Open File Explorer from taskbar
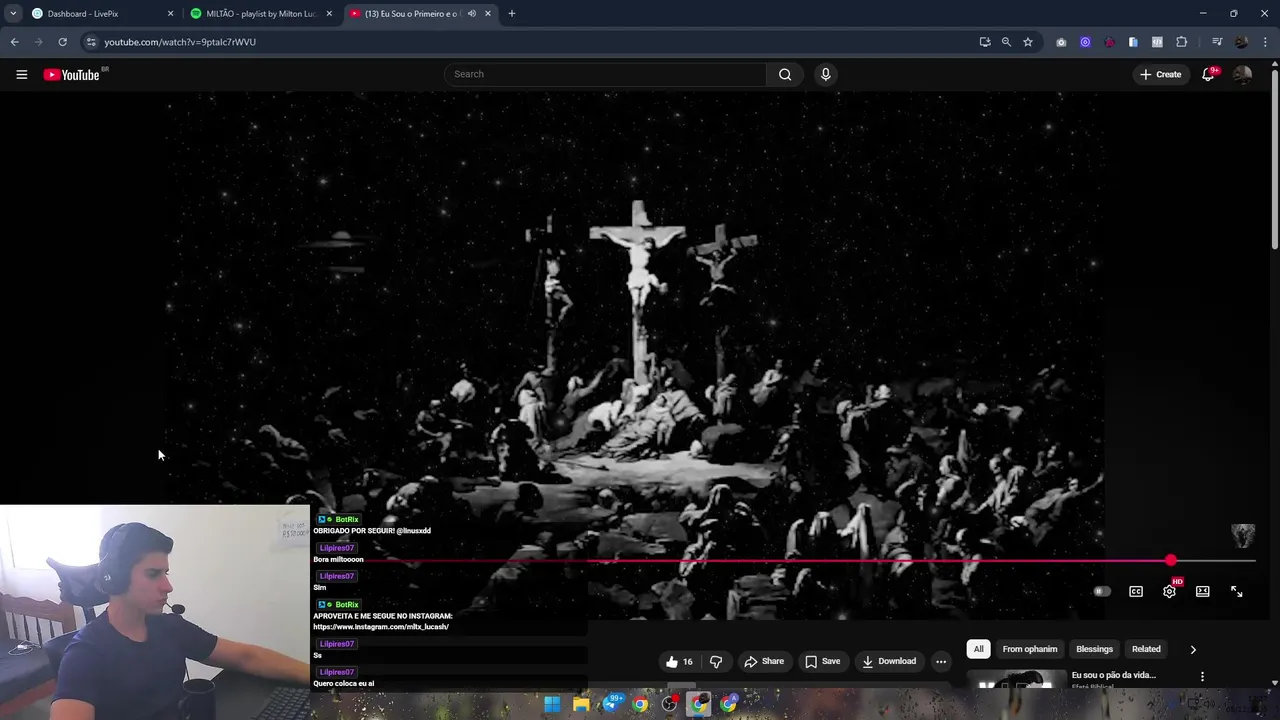This screenshot has height=720, width=1280. coord(581,704)
